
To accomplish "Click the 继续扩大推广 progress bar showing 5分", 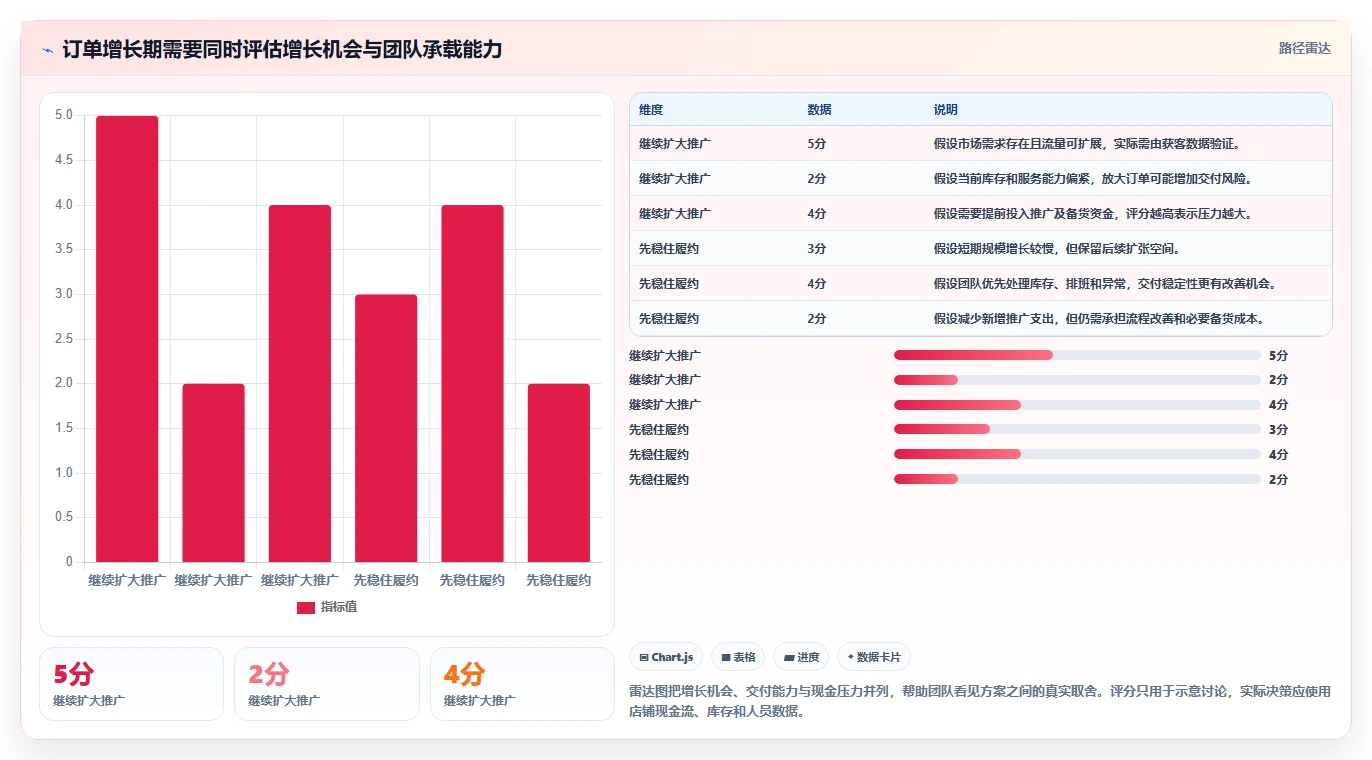I will tap(1077, 355).
